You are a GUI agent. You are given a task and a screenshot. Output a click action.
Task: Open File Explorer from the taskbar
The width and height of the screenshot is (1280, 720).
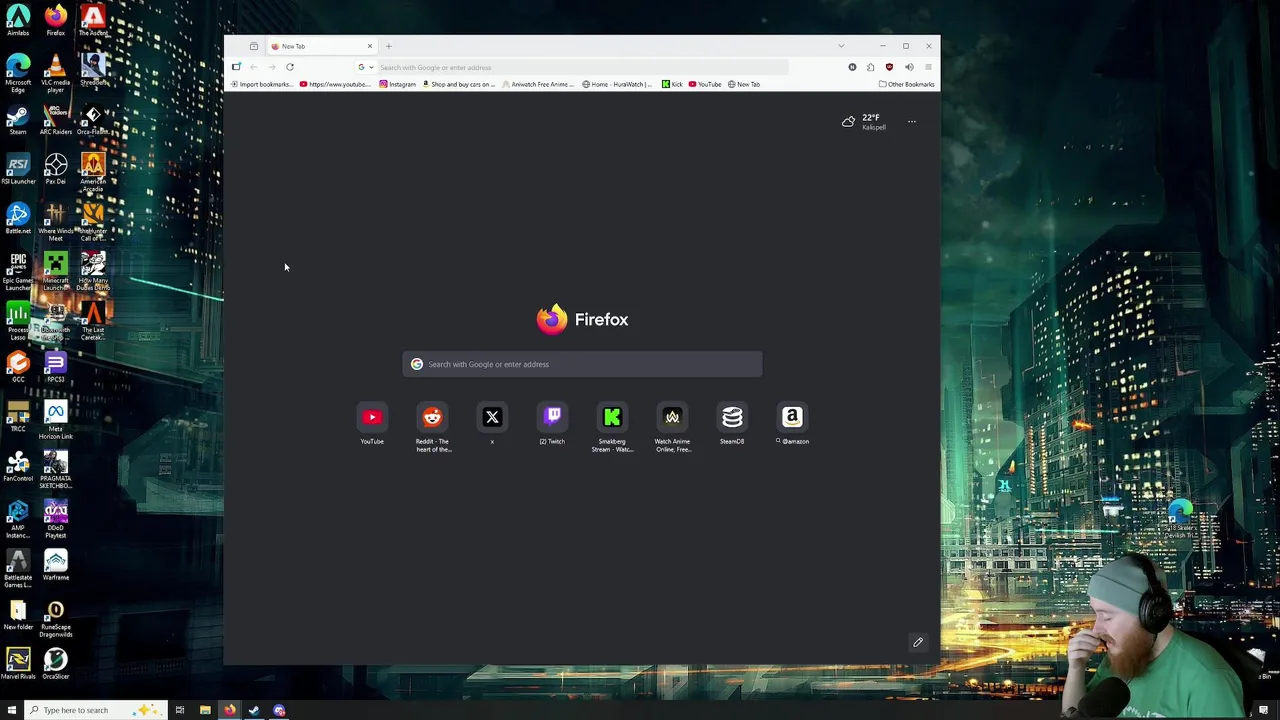click(205, 710)
